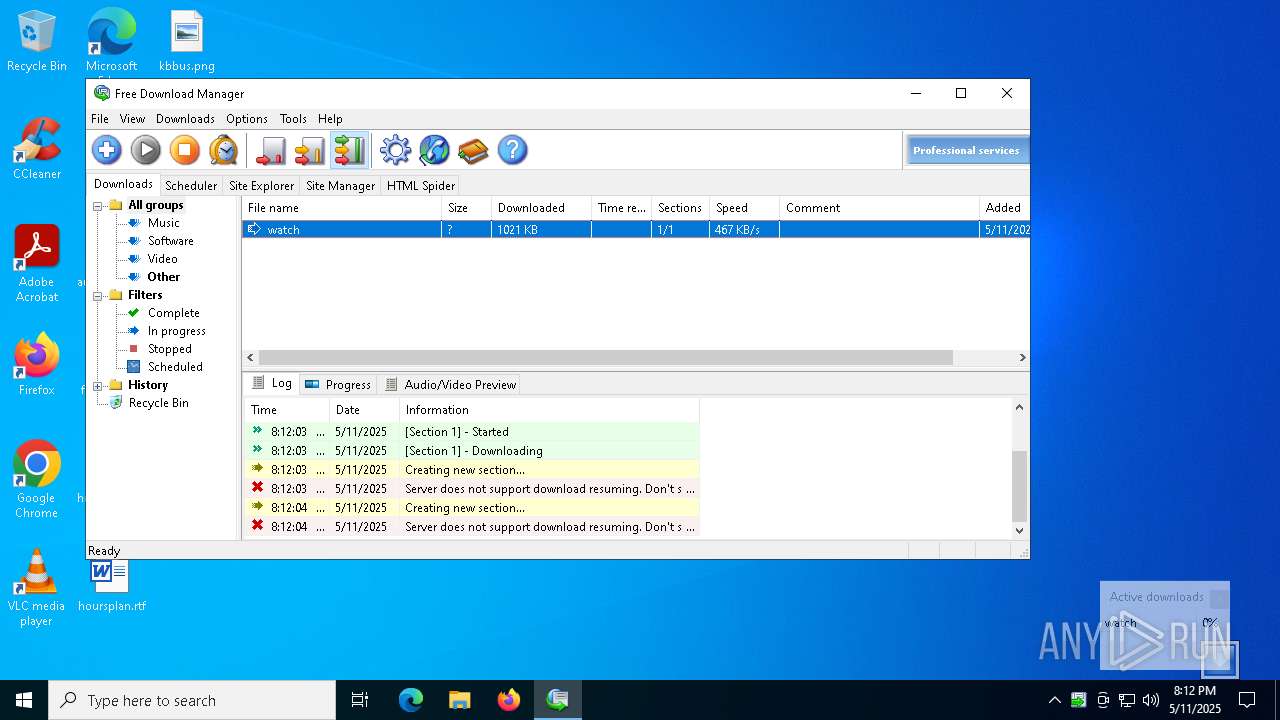Open the File menu
The width and height of the screenshot is (1280, 720).
[100, 118]
